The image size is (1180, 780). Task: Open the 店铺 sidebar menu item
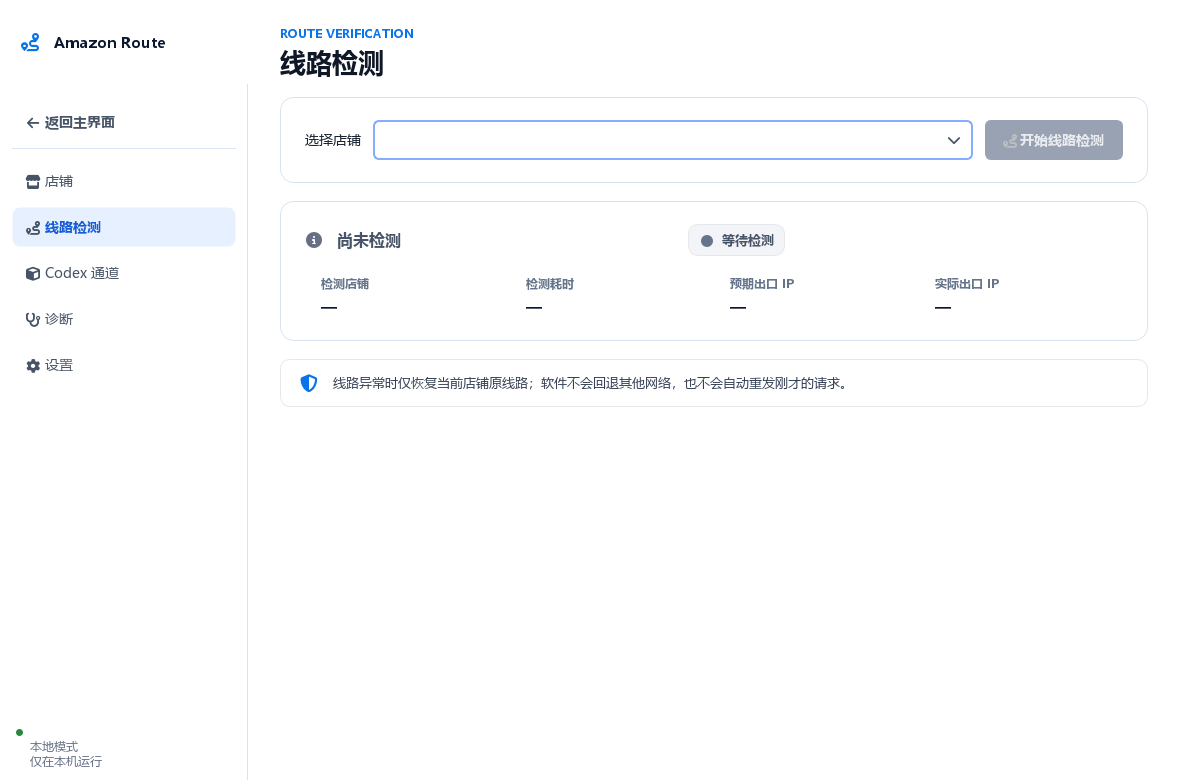(124, 181)
